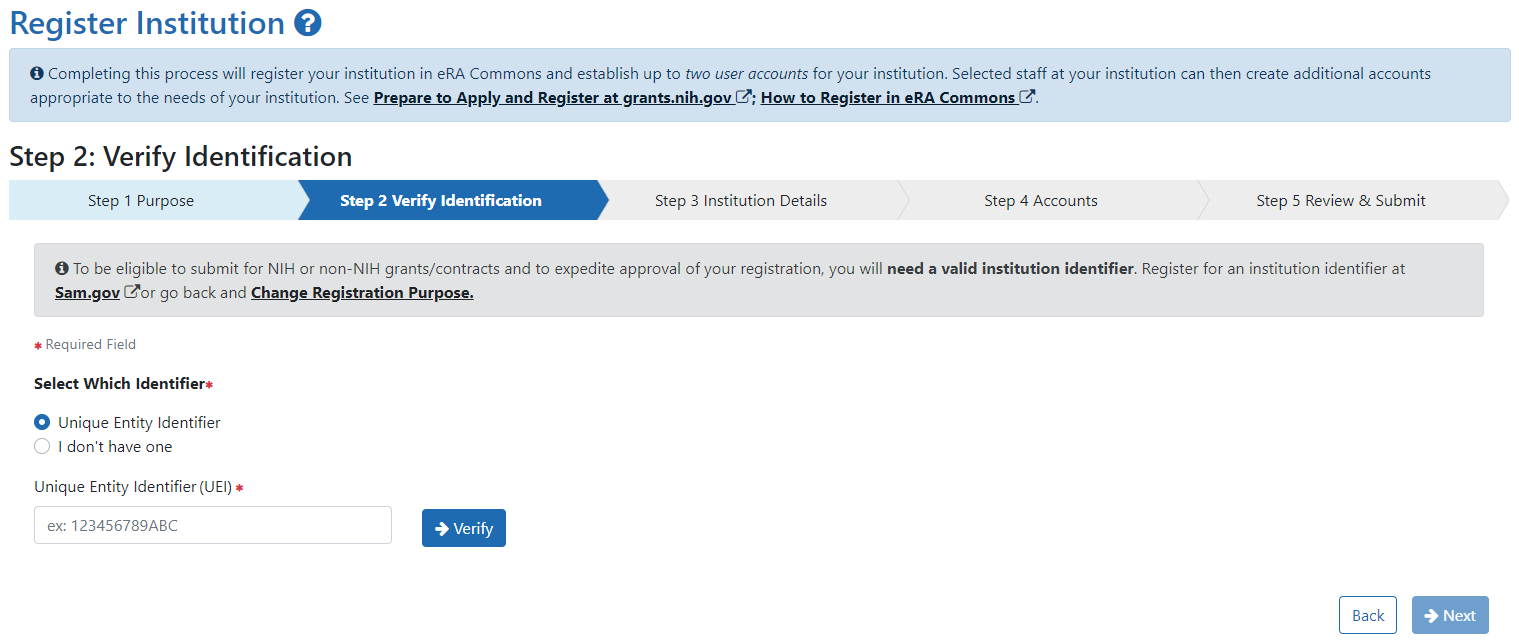Image resolution: width=1519 pixels, height=642 pixels.
Task: Open the Step 5 Review & Submit step
Action: 1340,201
